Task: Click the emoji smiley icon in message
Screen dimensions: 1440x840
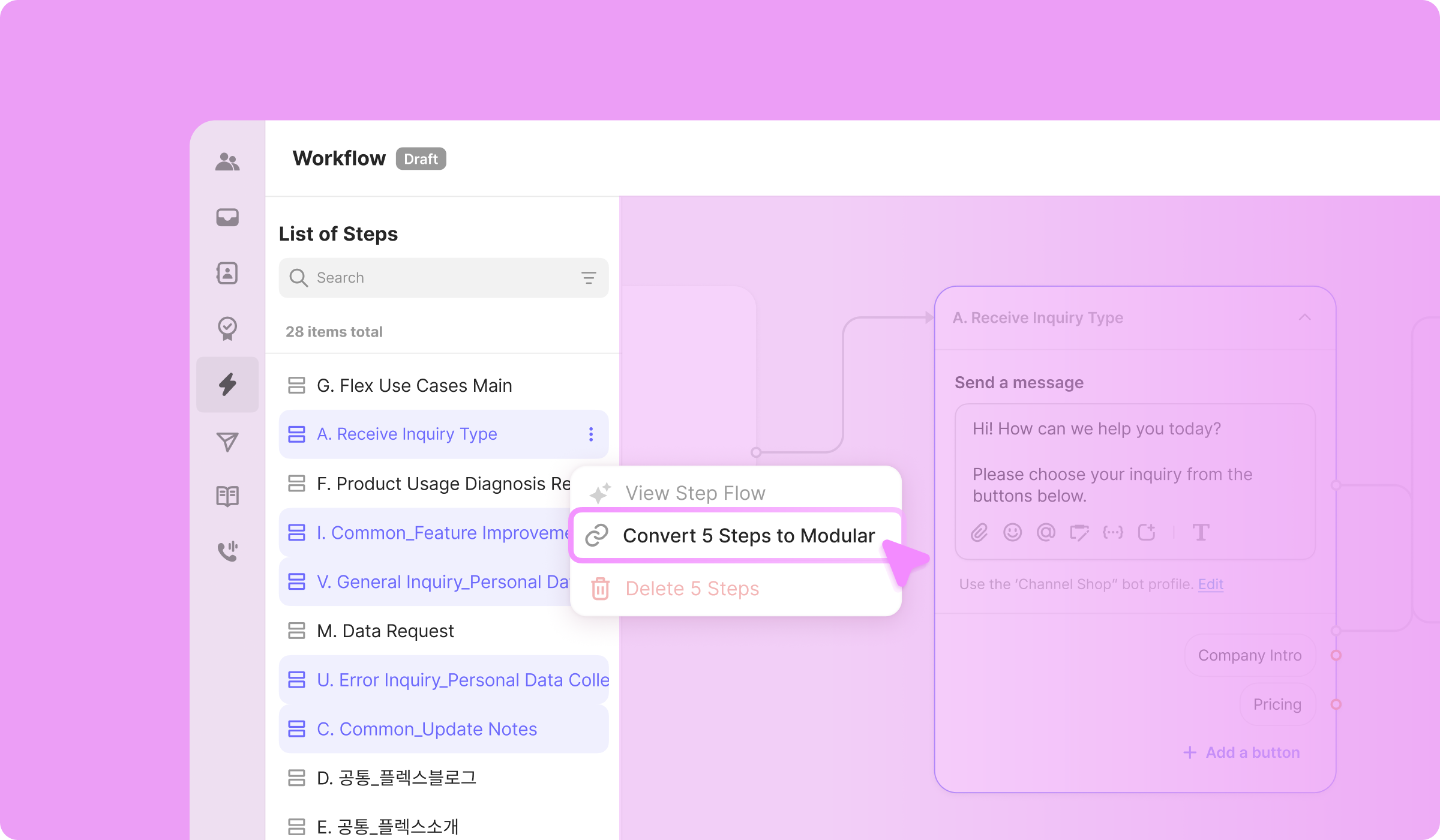Action: click(x=1012, y=532)
